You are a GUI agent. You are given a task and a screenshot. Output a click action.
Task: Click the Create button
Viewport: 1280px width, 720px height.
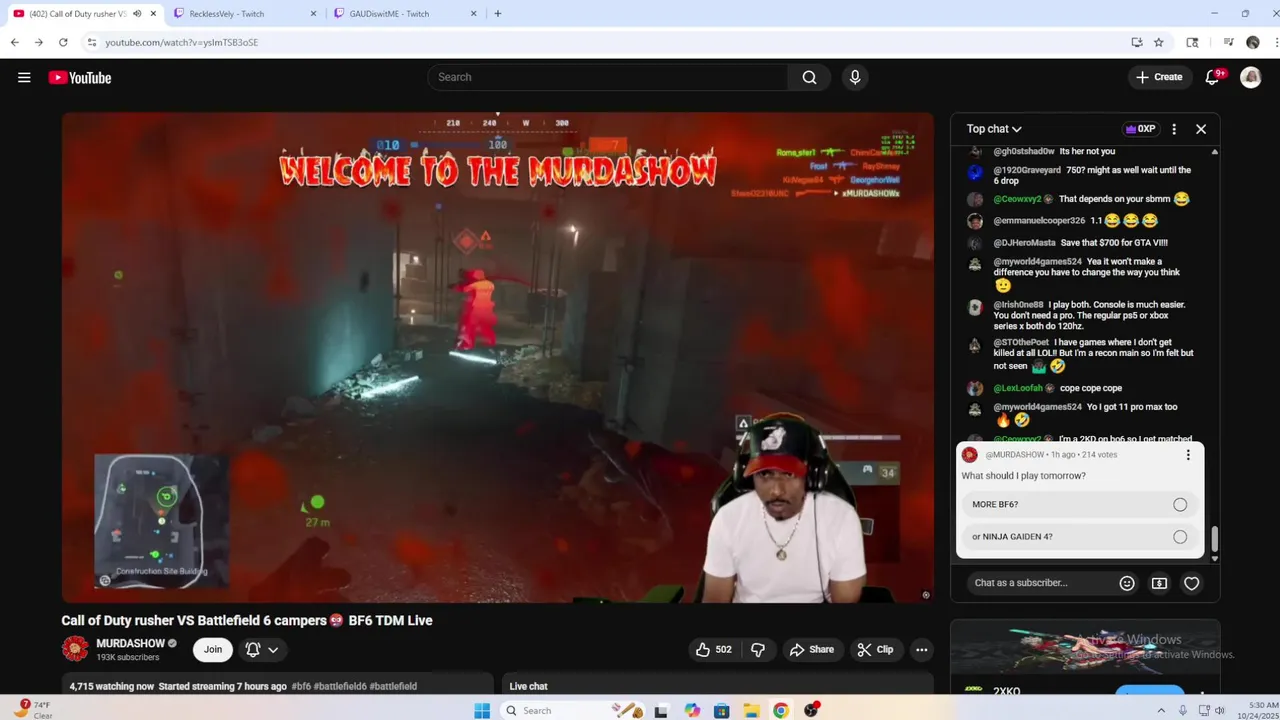click(x=1159, y=77)
